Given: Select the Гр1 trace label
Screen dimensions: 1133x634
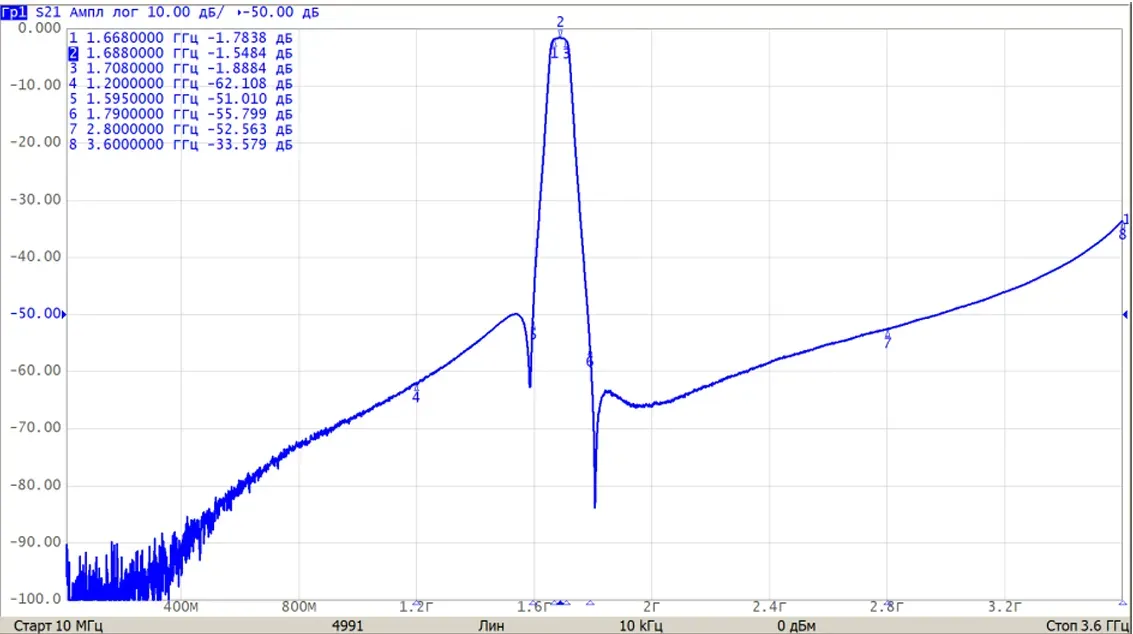Looking at the screenshot, I should [x=14, y=12].
